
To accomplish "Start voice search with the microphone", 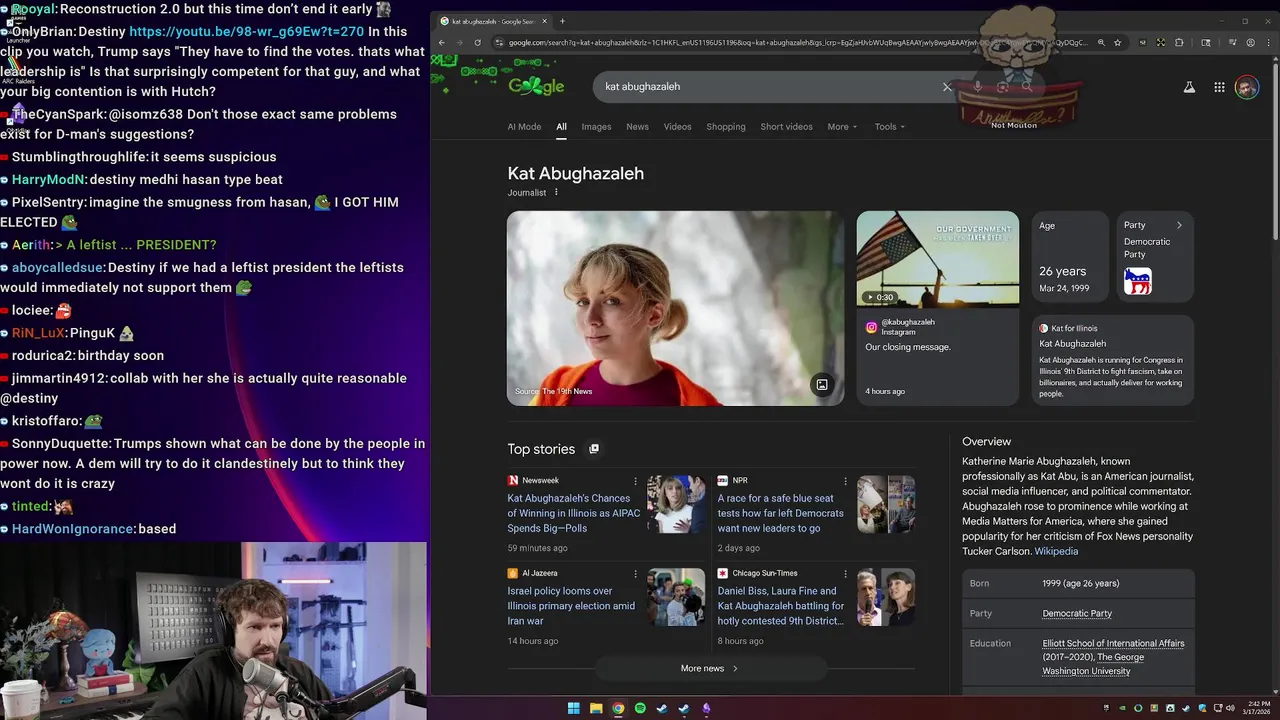I will pyautogui.click(x=977, y=87).
